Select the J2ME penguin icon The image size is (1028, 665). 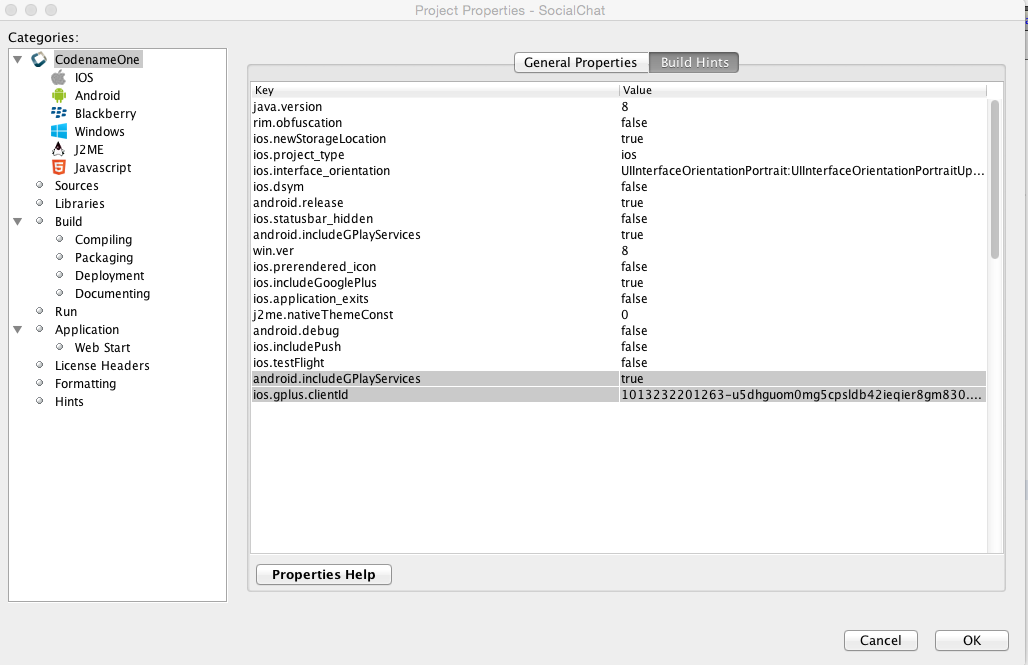[58, 150]
